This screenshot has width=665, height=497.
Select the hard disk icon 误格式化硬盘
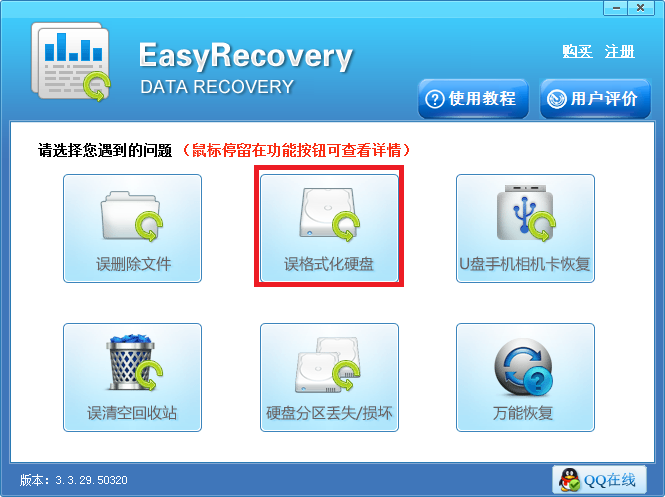tap(330, 215)
